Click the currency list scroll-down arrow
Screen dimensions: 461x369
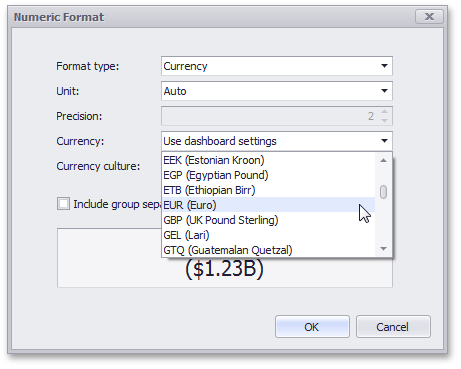click(x=383, y=249)
